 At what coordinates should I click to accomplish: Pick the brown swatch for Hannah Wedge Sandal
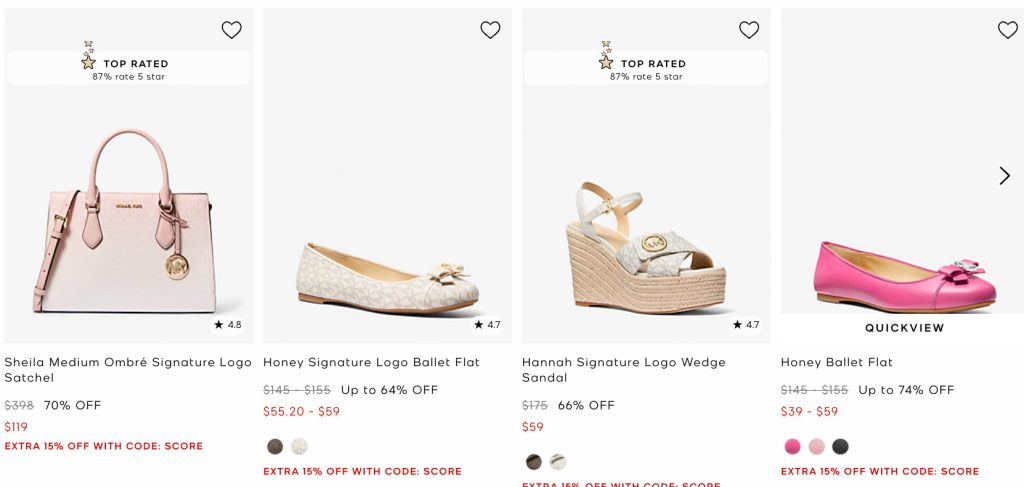click(x=534, y=462)
